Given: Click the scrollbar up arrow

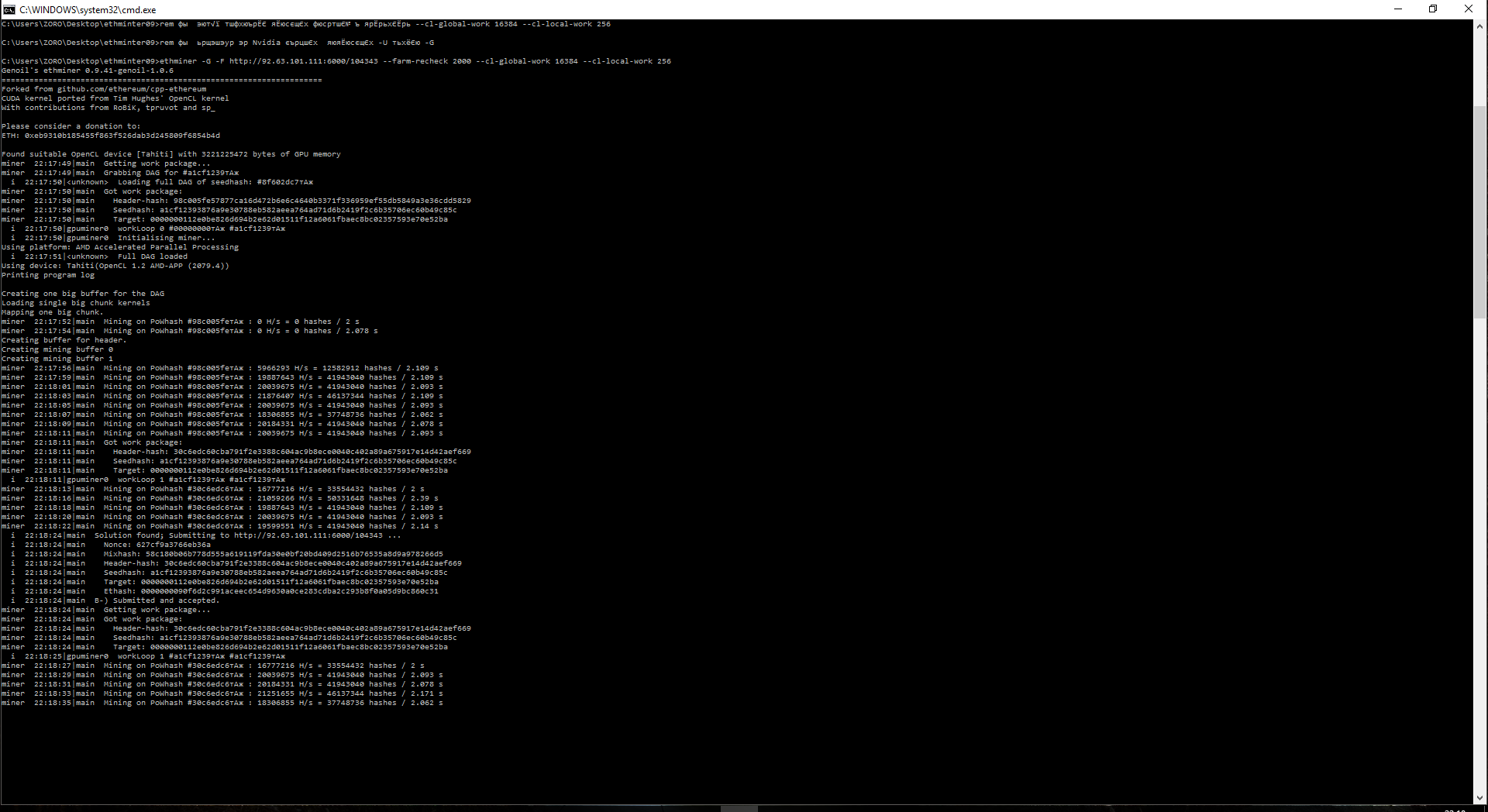Looking at the screenshot, I should (x=1479, y=26).
